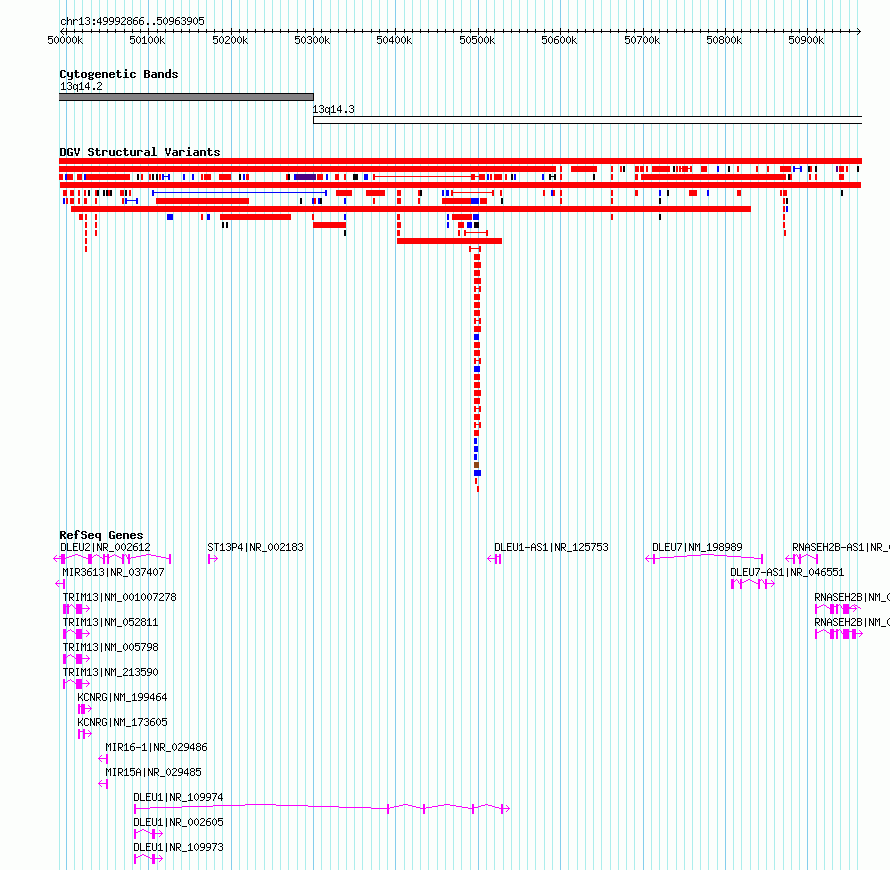Viewport: 890px width, 870px height.
Task: Click the DLEU2 gene model glyph
Action: (x=112, y=559)
